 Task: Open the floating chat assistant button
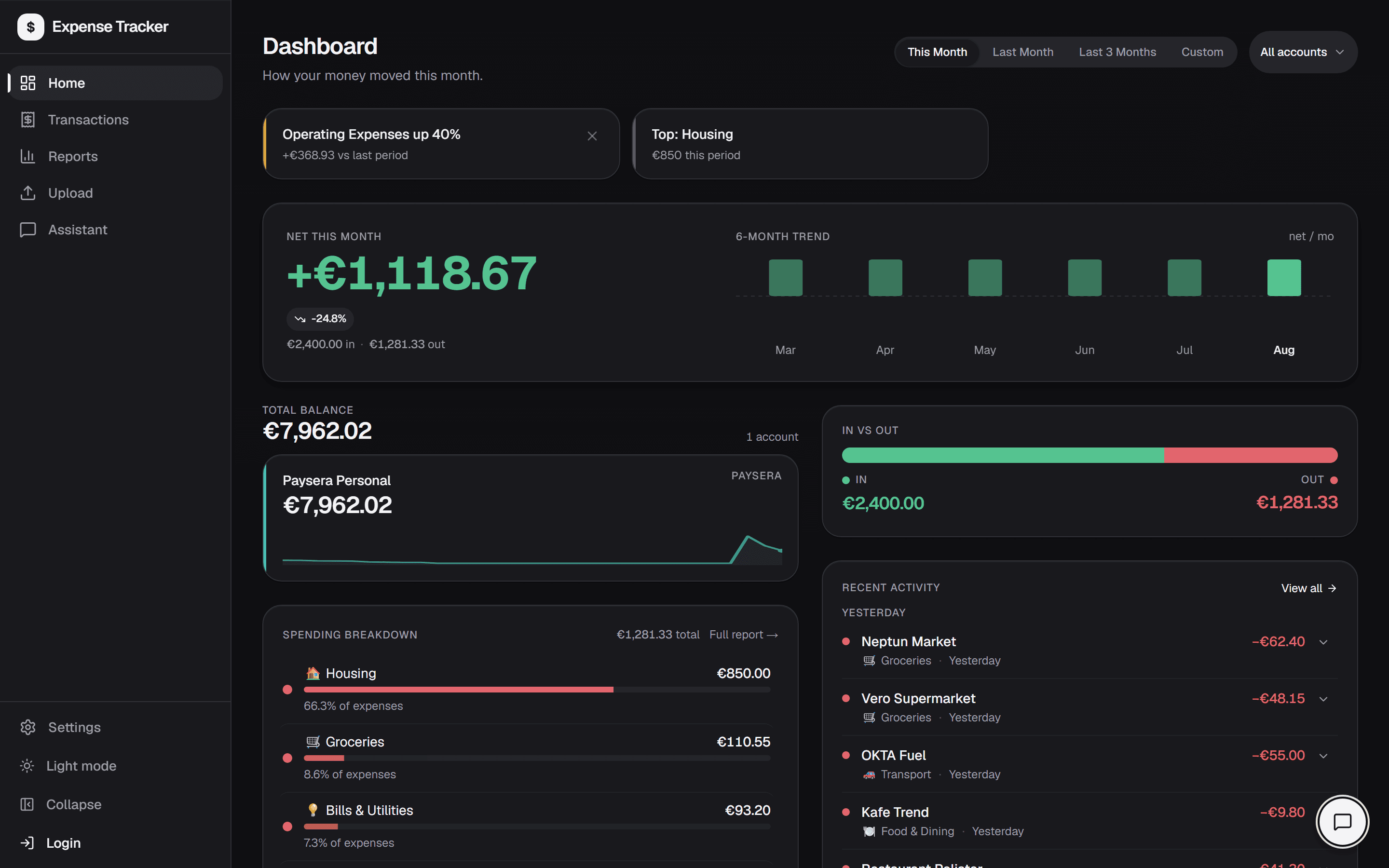coord(1342,822)
